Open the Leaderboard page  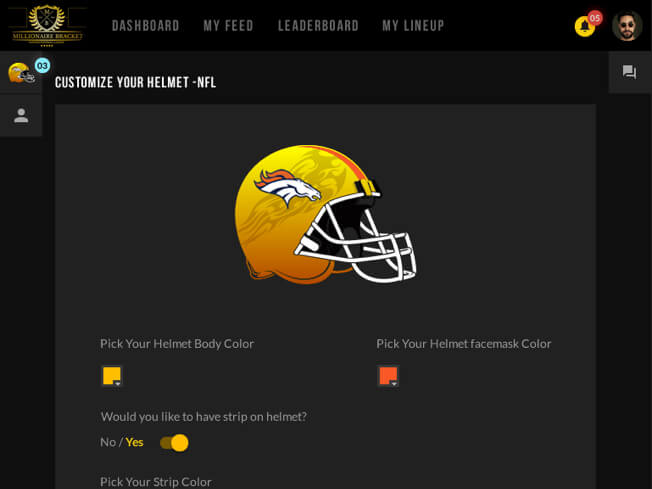318,26
